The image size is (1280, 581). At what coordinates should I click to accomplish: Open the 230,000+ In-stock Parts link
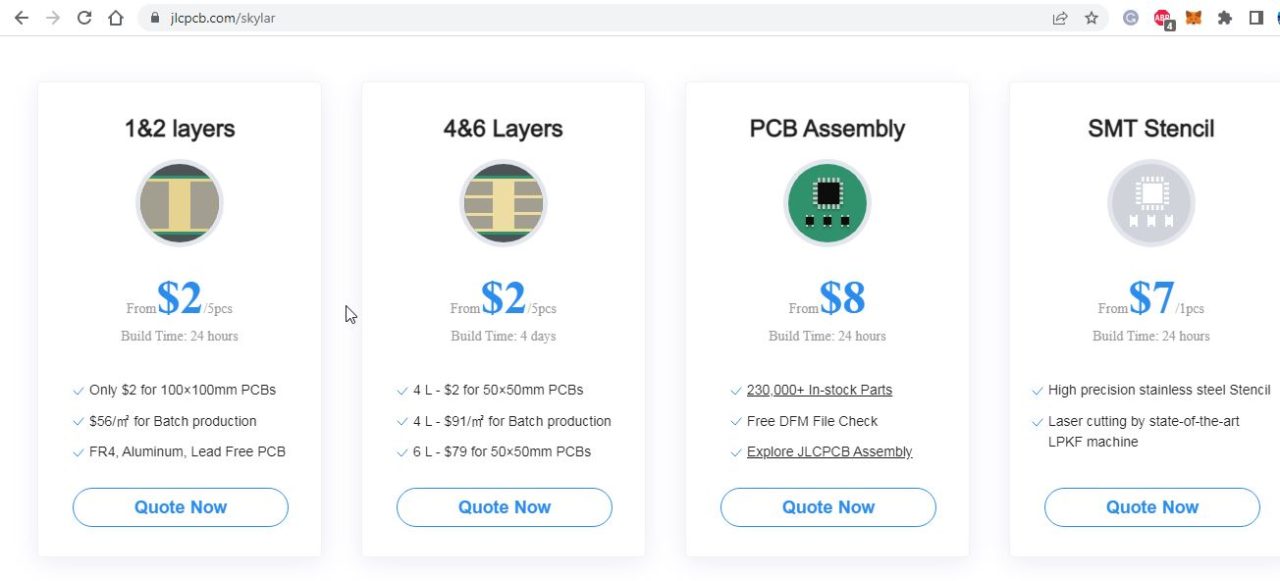(x=819, y=390)
